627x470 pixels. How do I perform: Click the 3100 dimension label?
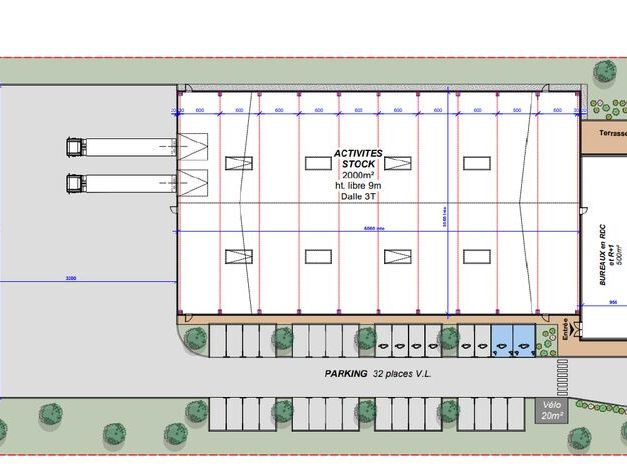pyautogui.click(x=69, y=277)
